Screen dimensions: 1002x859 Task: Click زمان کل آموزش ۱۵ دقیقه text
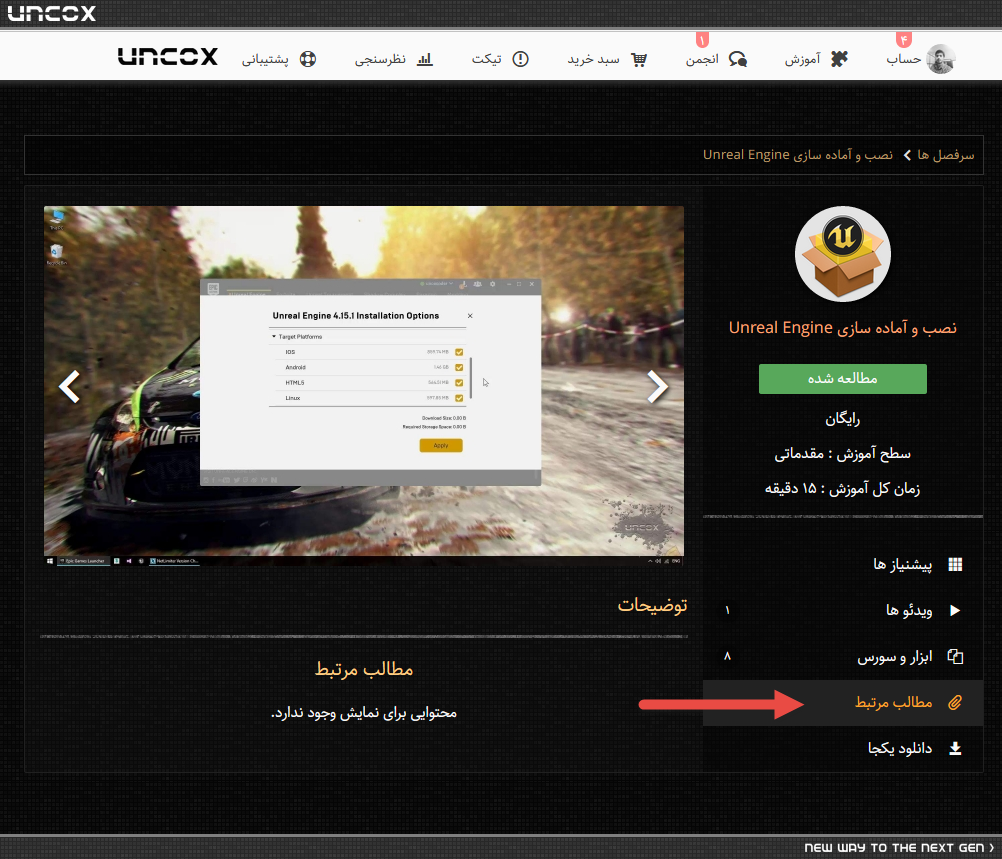842,490
